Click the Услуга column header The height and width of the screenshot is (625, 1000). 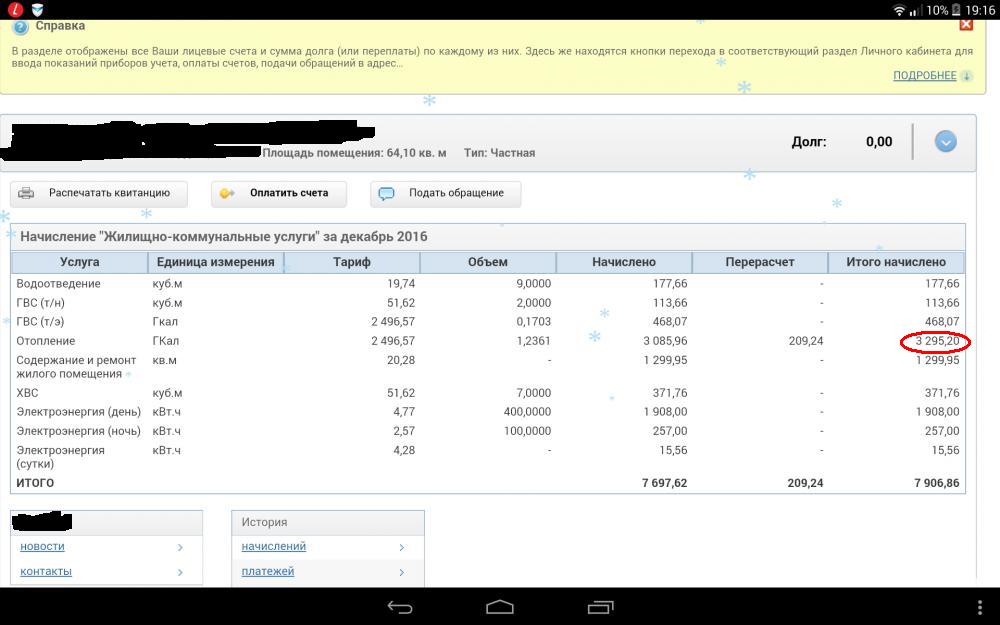pyautogui.click(x=80, y=262)
